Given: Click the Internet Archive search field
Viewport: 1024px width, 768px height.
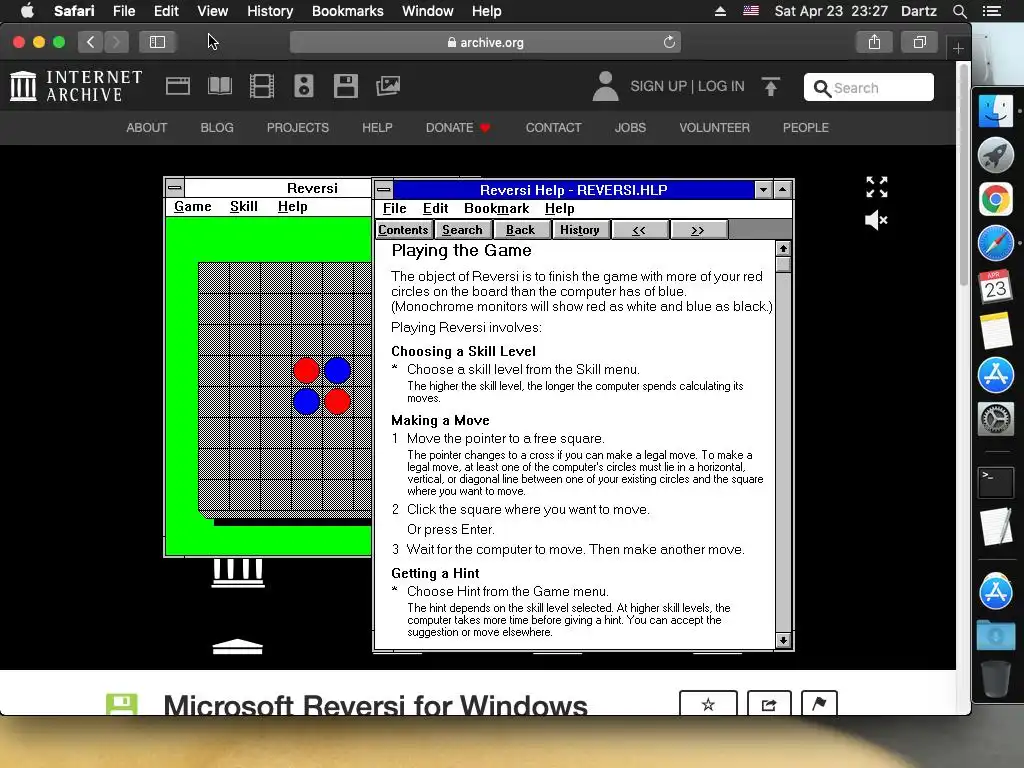Looking at the screenshot, I should tap(869, 88).
